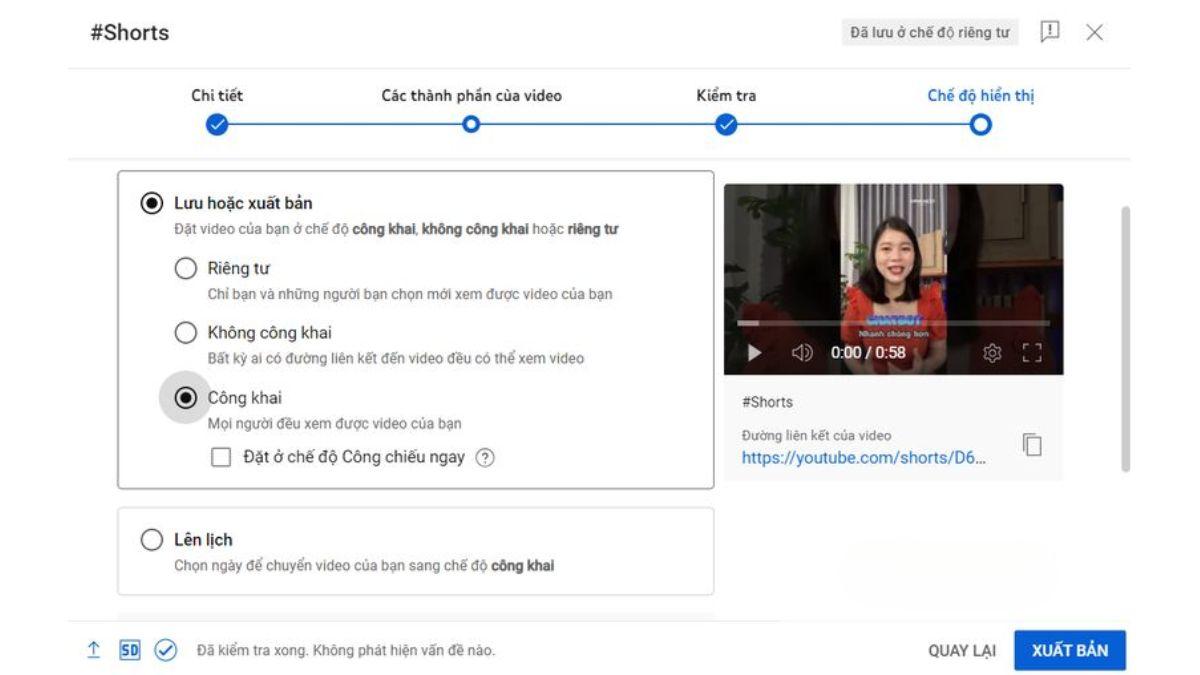Open the youtube.com/shorts video link
The width and height of the screenshot is (1200, 675).
tap(864, 459)
